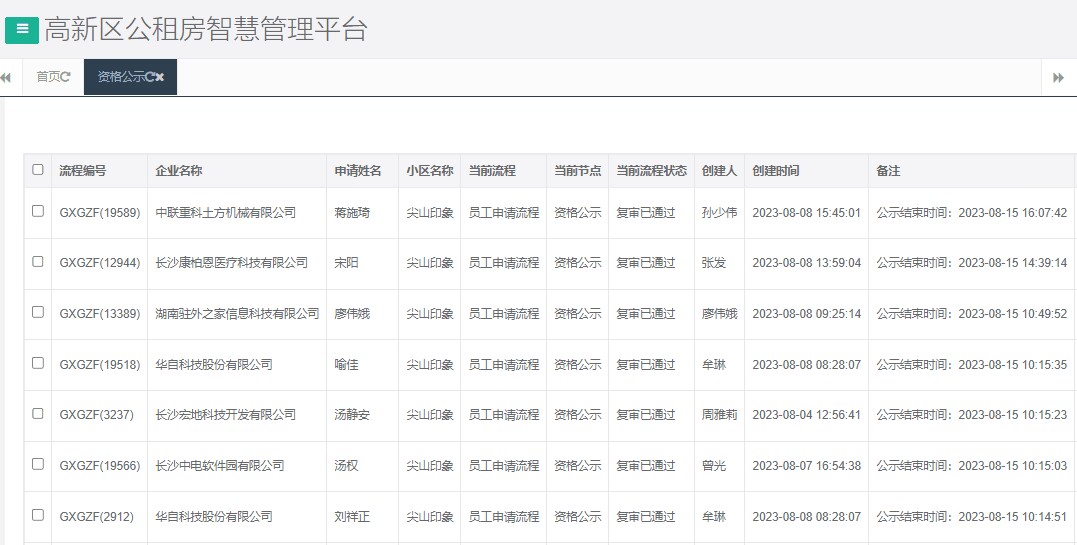
Task: Click creation time 2023-08-08 15:45:01
Action: point(806,213)
